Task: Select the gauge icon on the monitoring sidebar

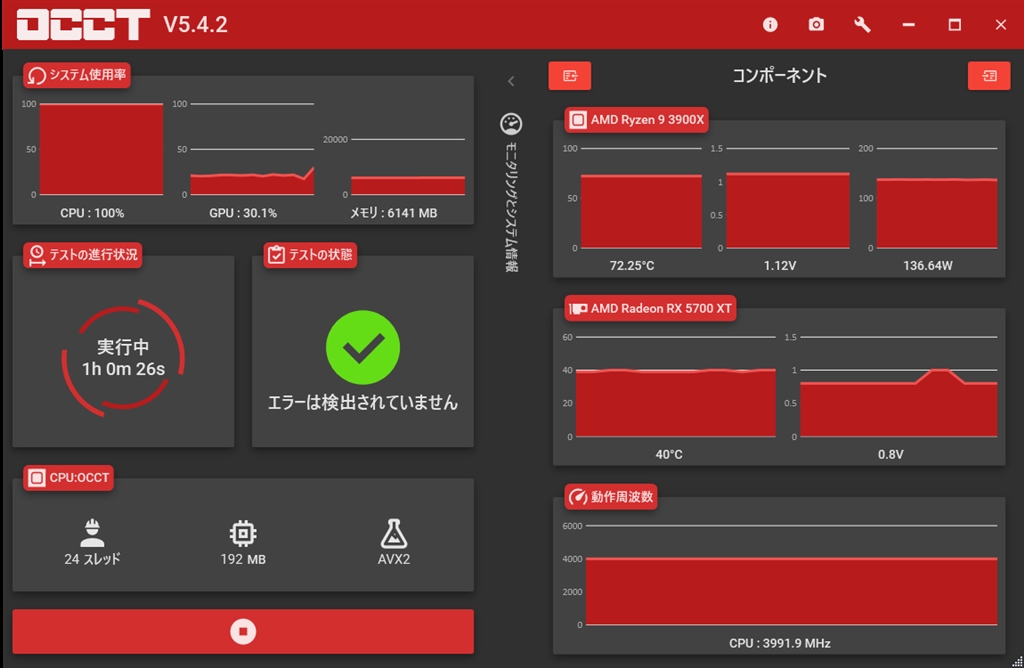Action: 512,123
